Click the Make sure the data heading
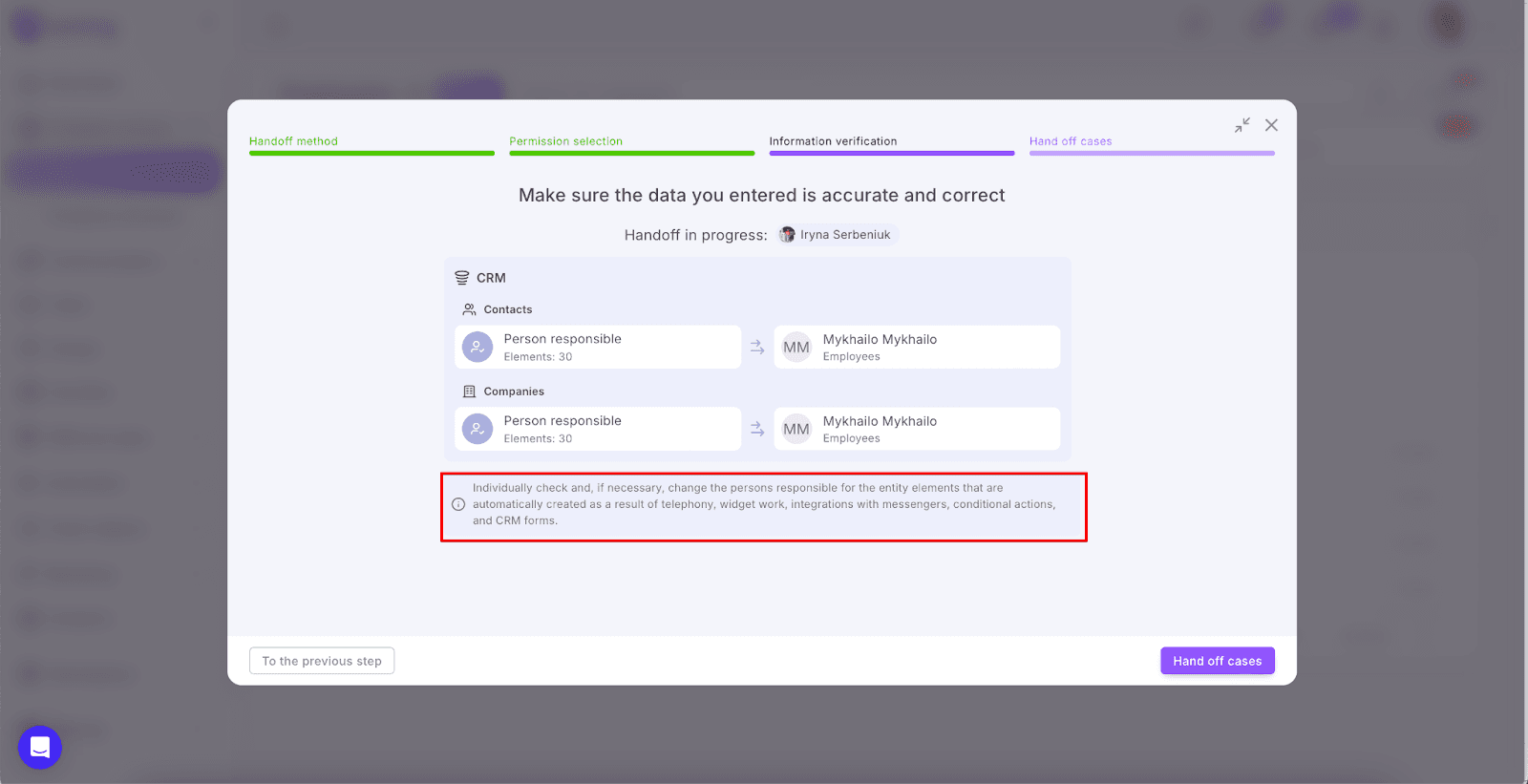The width and height of the screenshot is (1528, 784). [x=762, y=195]
